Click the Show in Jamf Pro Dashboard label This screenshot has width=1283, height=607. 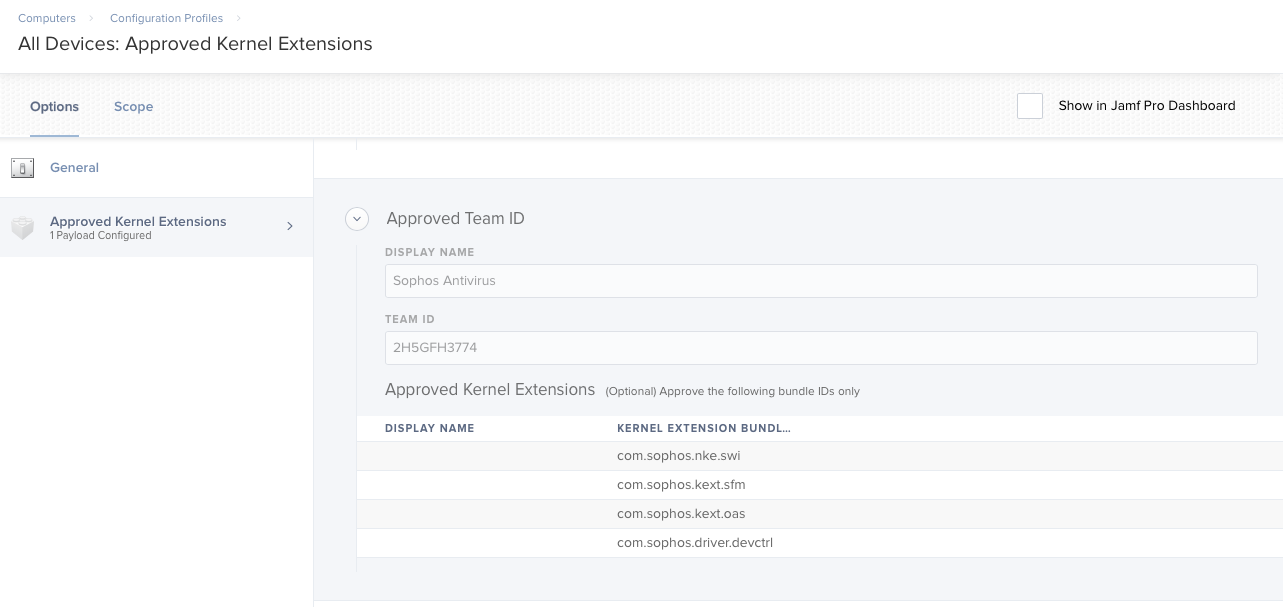[x=1147, y=106]
